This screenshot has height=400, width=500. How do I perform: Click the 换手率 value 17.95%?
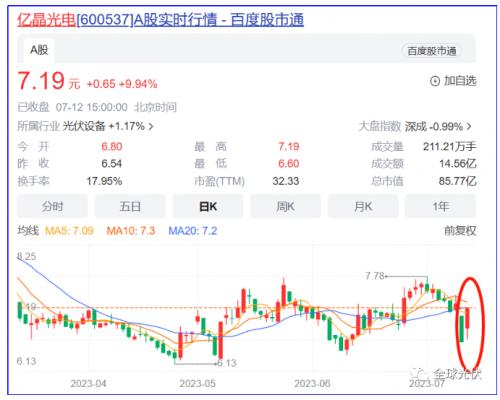(x=104, y=181)
